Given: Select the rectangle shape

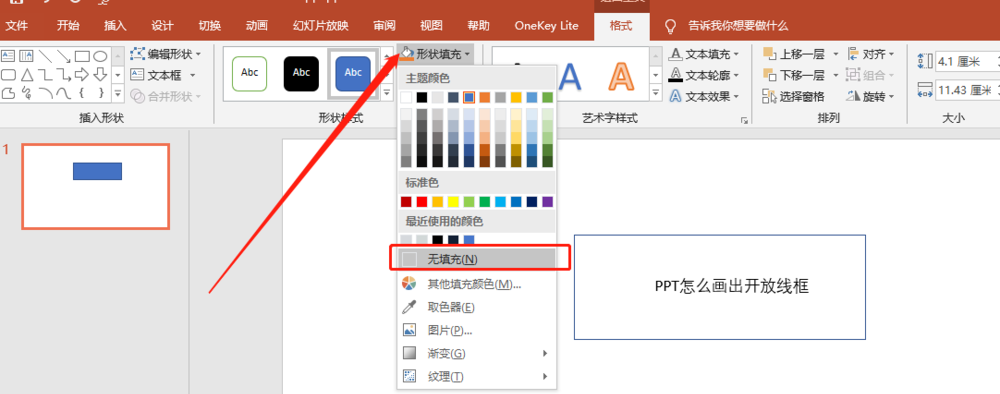Looking at the screenshot, I should tap(82, 56).
